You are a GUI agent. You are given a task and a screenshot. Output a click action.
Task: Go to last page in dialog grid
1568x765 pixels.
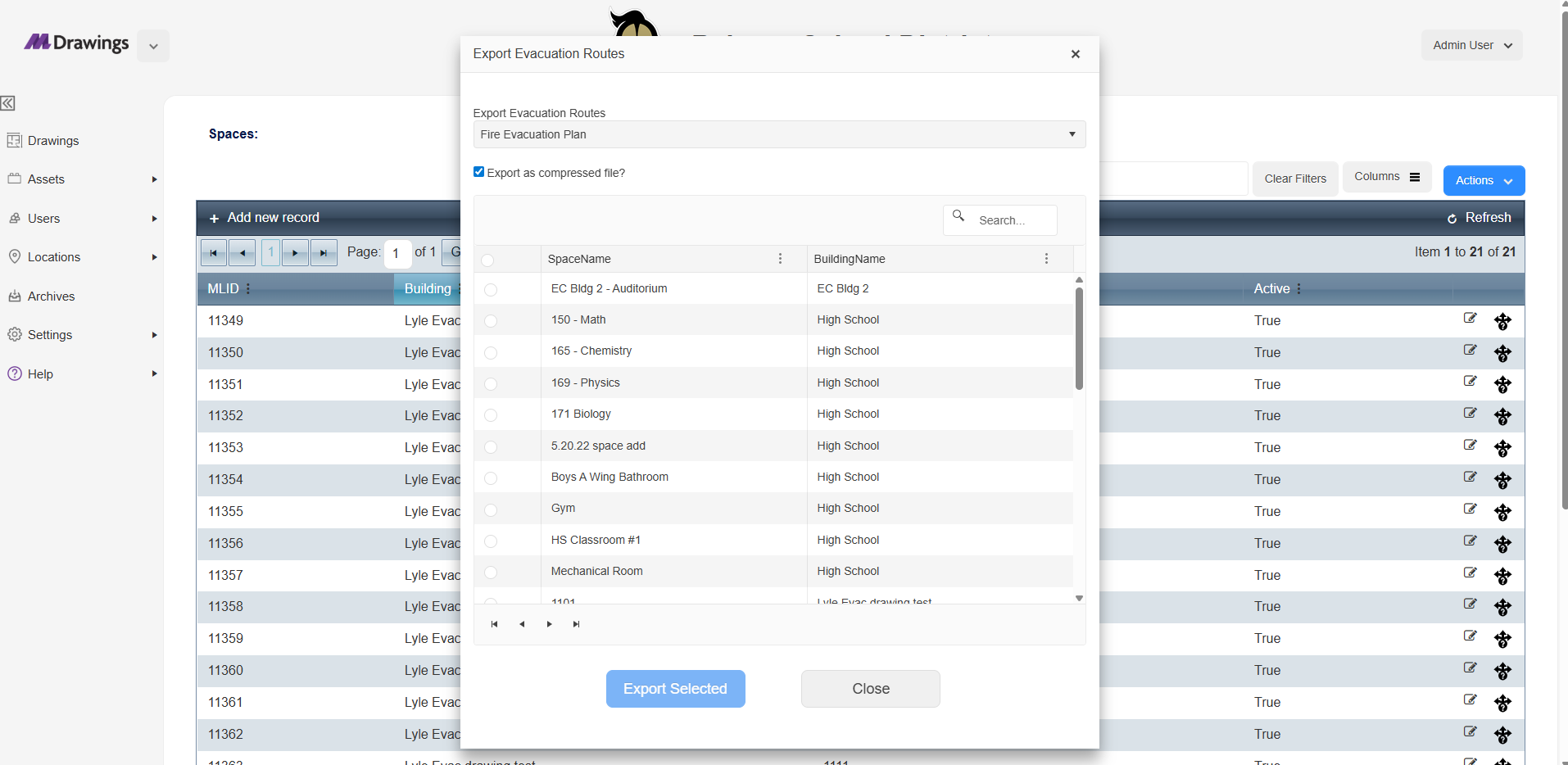click(576, 624)
